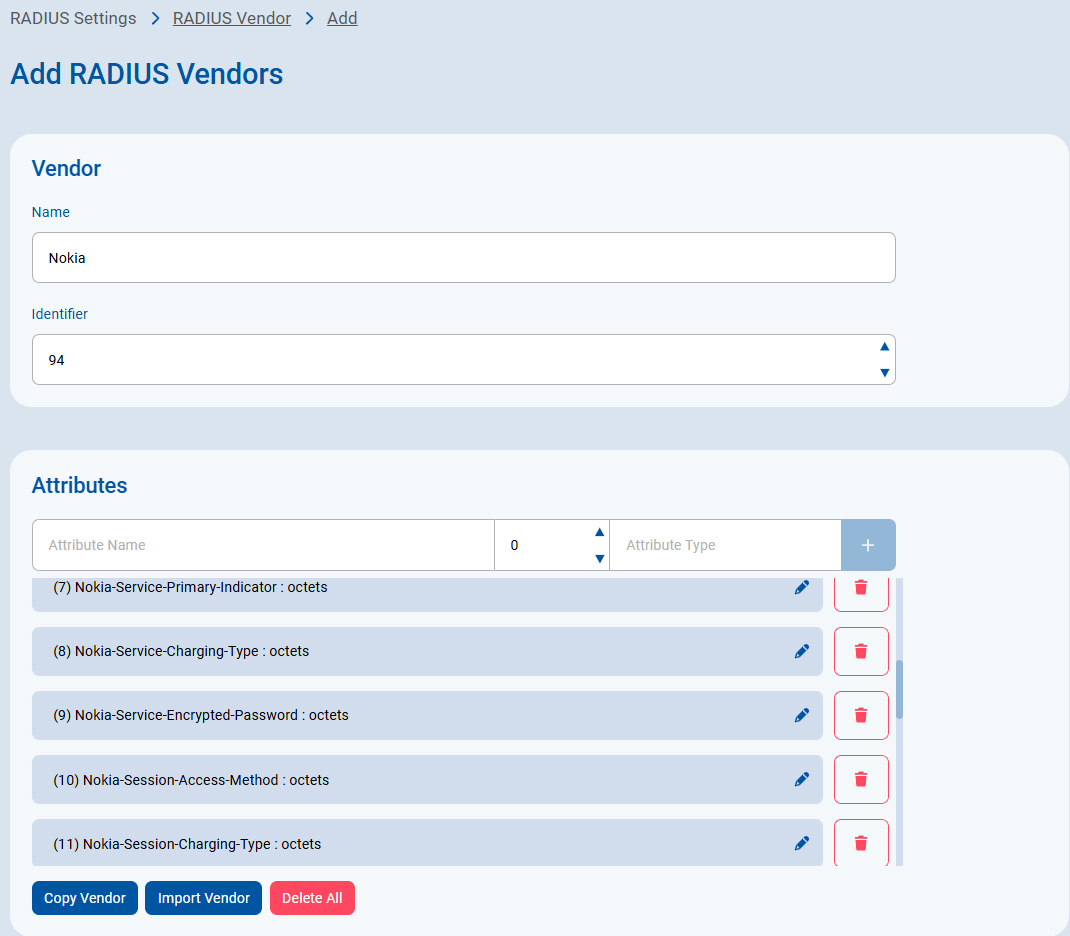Viewport: 1070px width, 936px height.
Task: Navigate to RADIUS Settings breadcrumb
Action: coord(73,18)
